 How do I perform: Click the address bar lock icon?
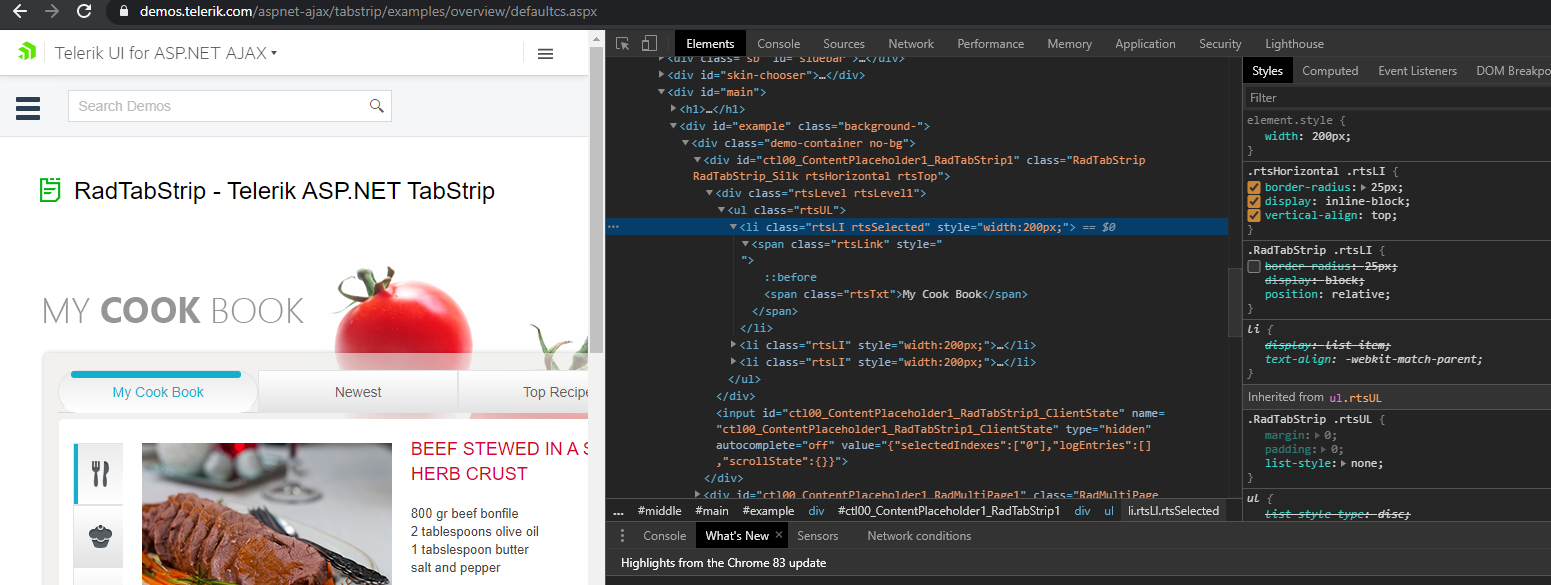tap(124, 12)
